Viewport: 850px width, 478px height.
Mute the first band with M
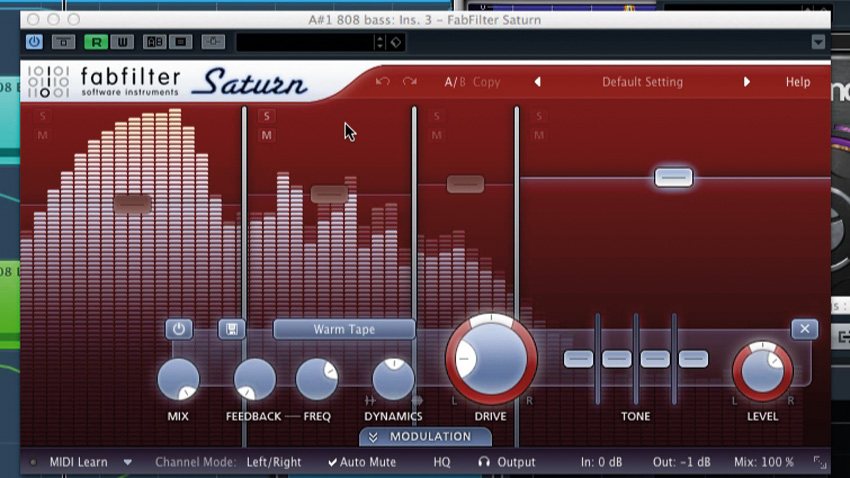click(x=42, y=135)
